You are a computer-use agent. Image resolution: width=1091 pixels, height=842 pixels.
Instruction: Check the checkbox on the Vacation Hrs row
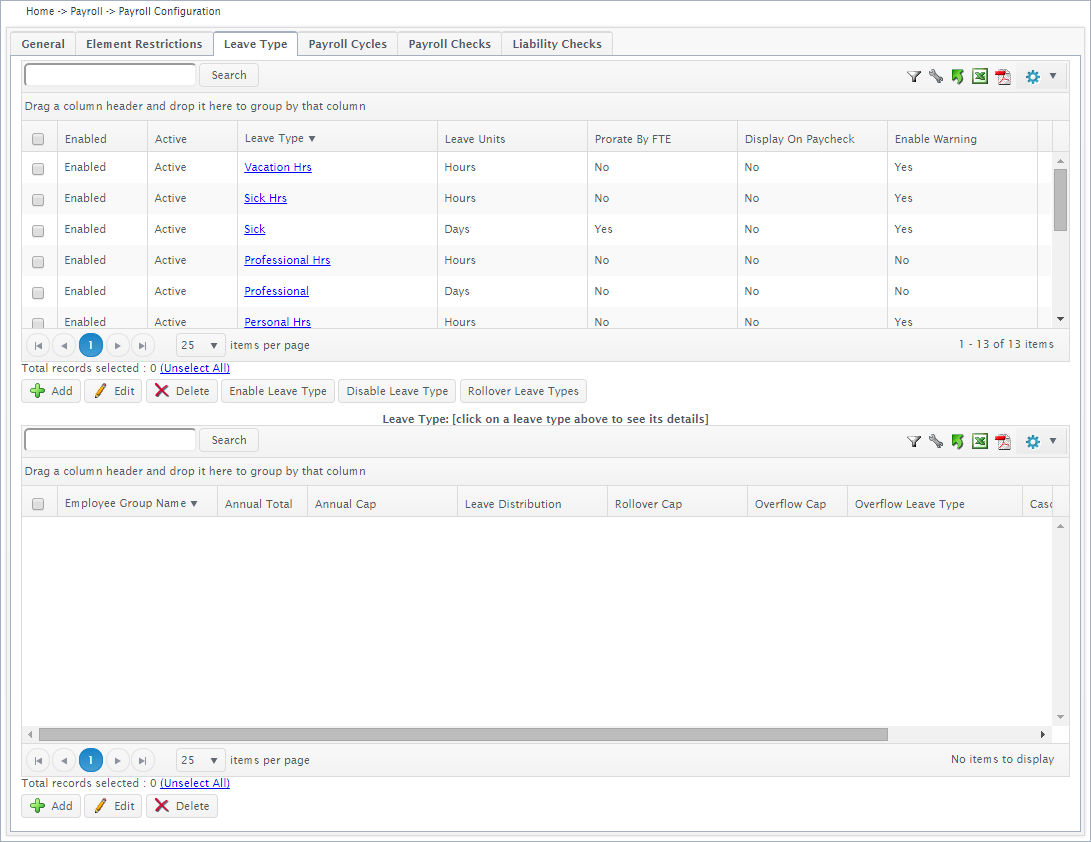[37, 168]
